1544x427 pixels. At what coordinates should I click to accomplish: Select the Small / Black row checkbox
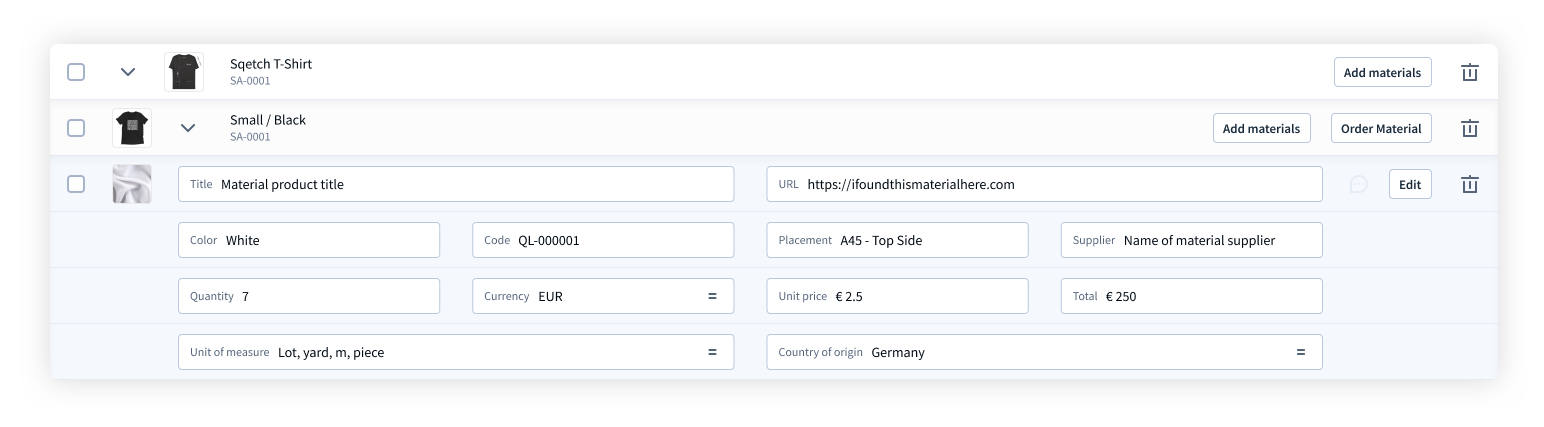coord(76,128)
